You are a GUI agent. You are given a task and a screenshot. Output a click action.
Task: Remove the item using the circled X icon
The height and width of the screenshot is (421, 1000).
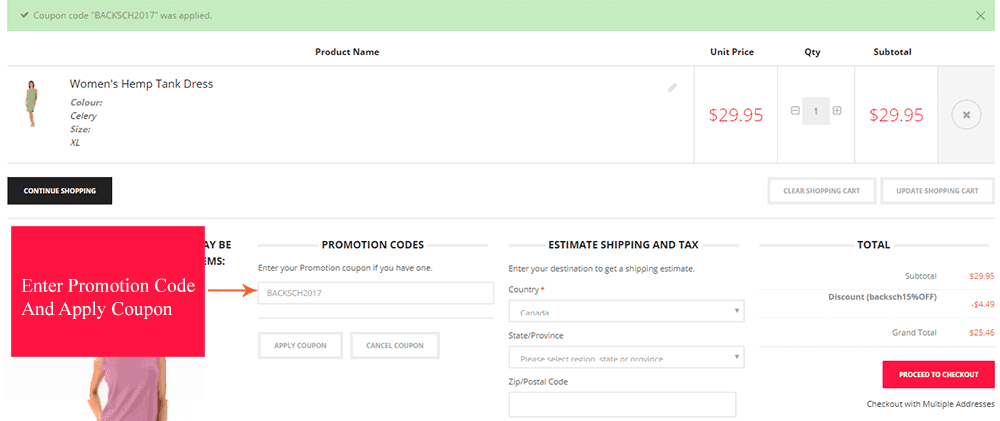pos(966,115)
